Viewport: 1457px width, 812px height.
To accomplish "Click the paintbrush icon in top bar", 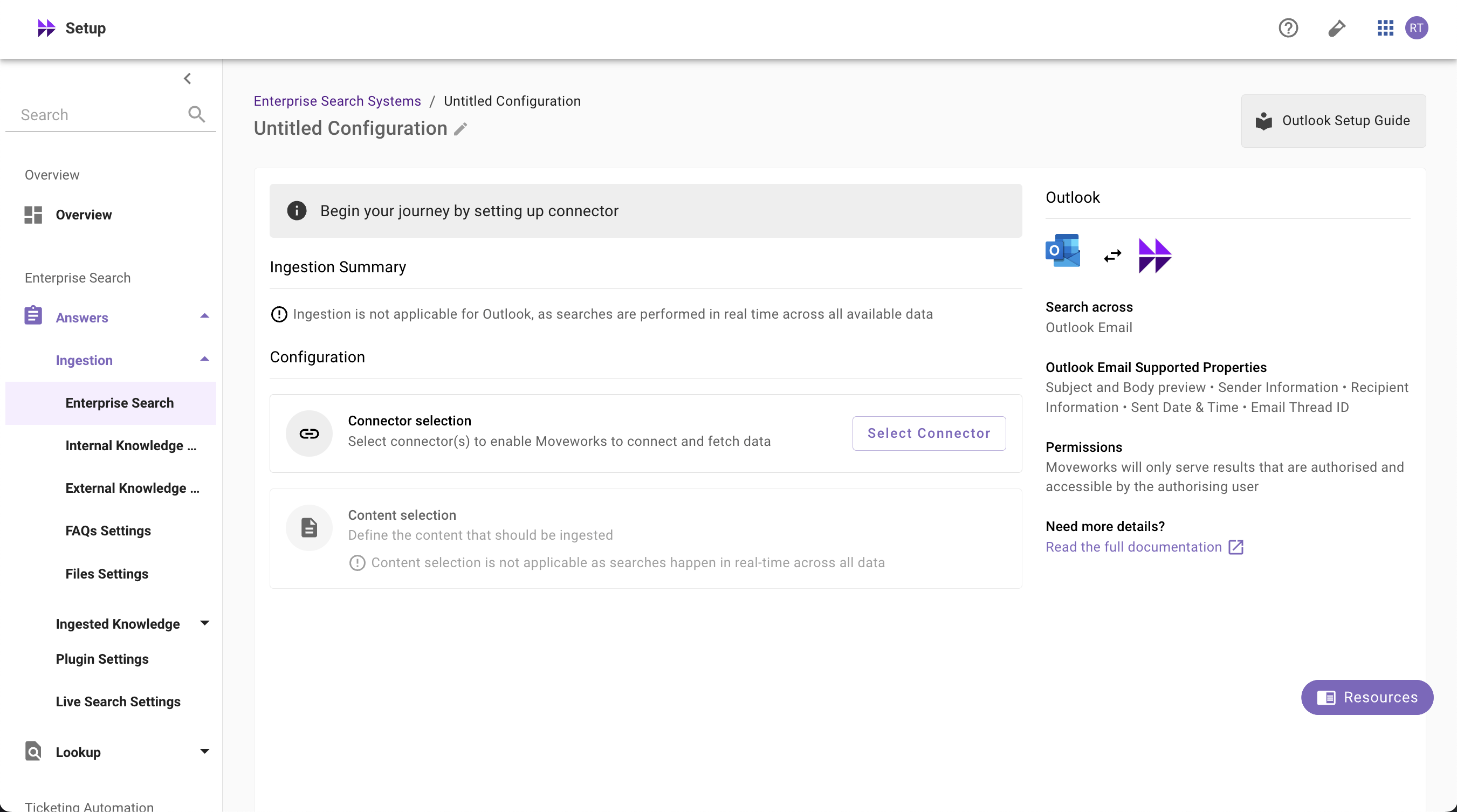I will click(1337, 27).
